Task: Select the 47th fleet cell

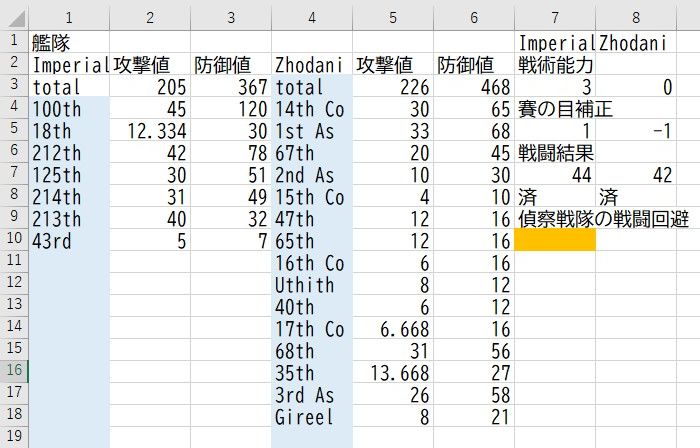Action: coord(312,218)
